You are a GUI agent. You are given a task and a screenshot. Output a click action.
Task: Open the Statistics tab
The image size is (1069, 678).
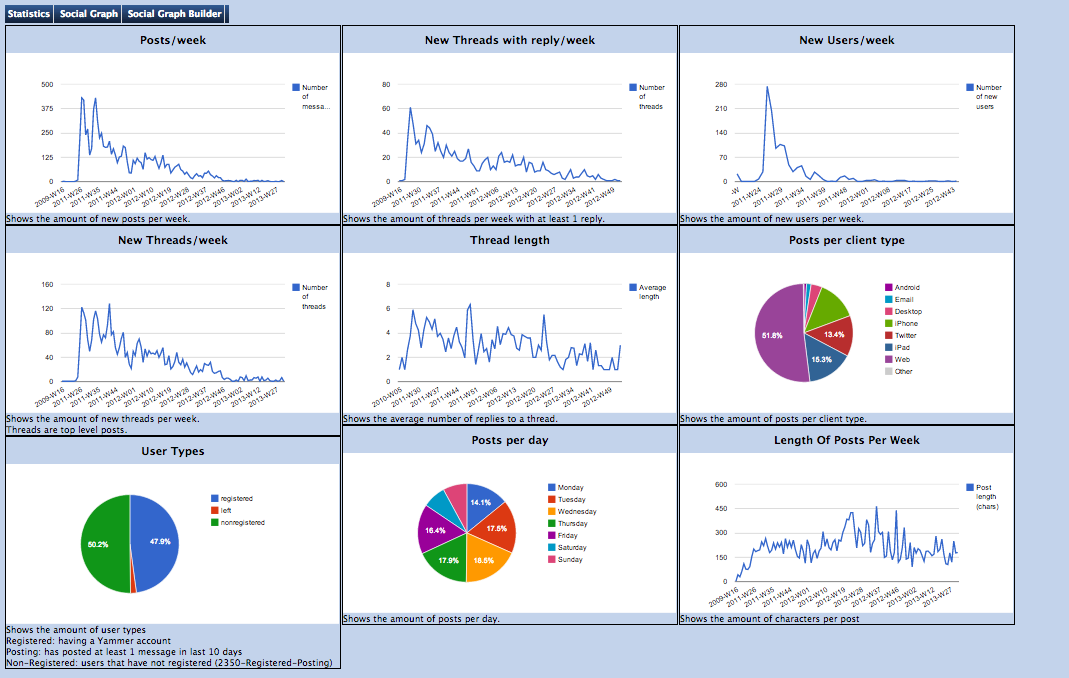pyautogui.click(x=28, y=14)
